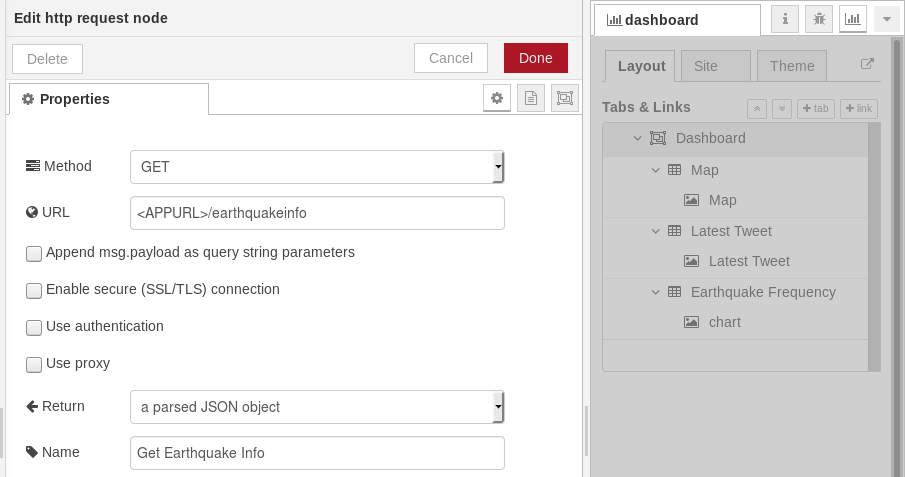905x477 pixels.
Task: Click the Map widget image icon
Action: pos(691,200)
